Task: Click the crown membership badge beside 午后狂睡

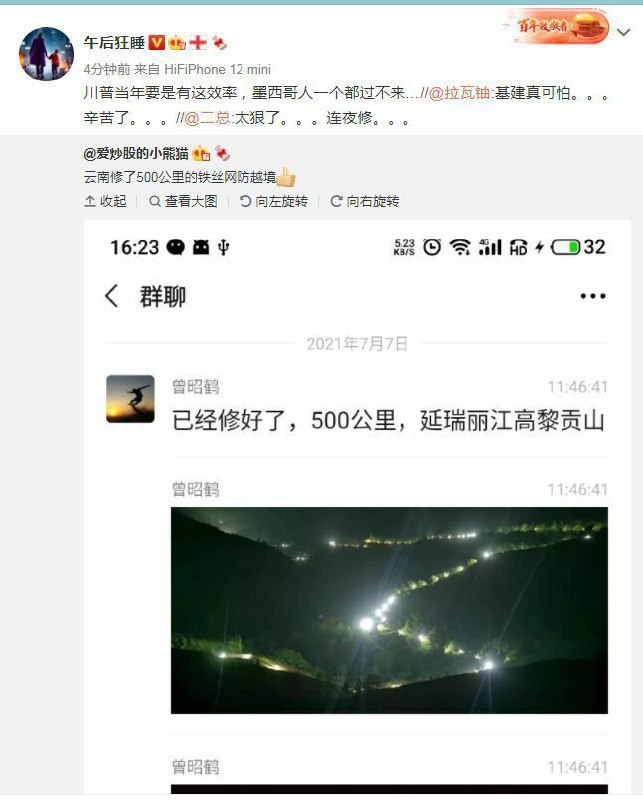Action: pyautogui.click(x=177, y=42)
